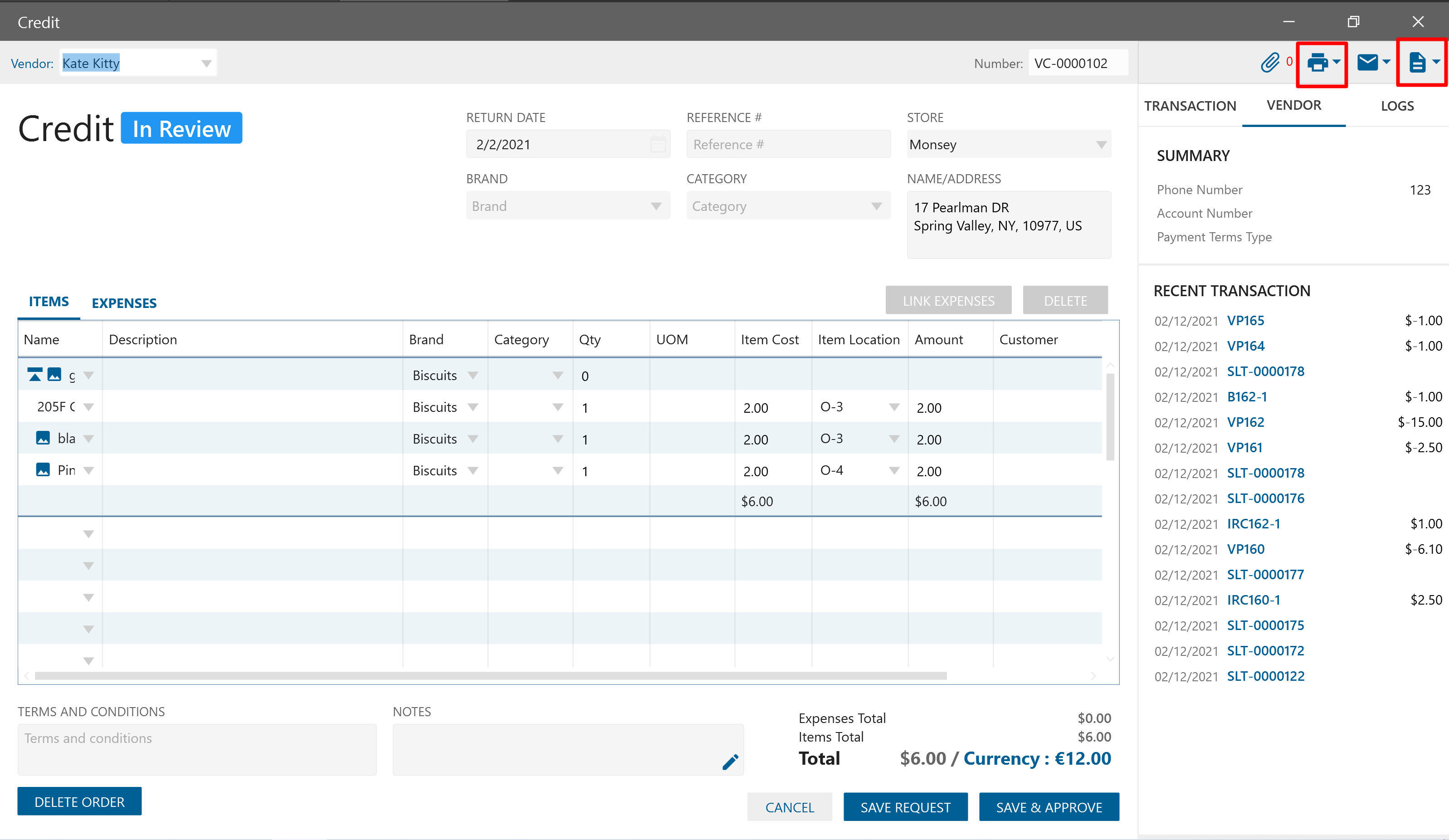Image resolution: width=1449 pixels, height=840 pixels.
Task: Expand the Vendor dropdown
Action: pyautogui.click(x=206, y=63)
